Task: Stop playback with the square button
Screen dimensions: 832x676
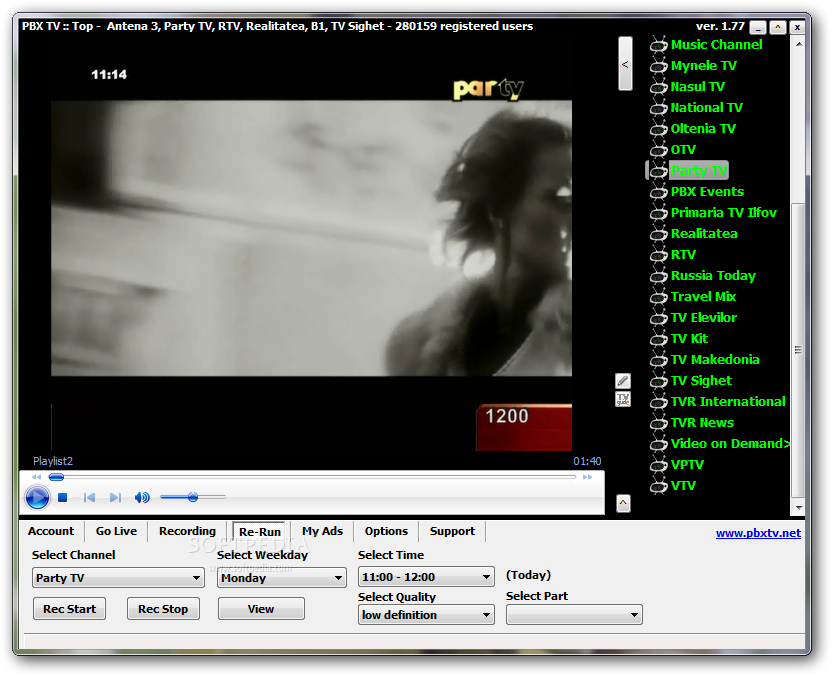Action: 63,497
